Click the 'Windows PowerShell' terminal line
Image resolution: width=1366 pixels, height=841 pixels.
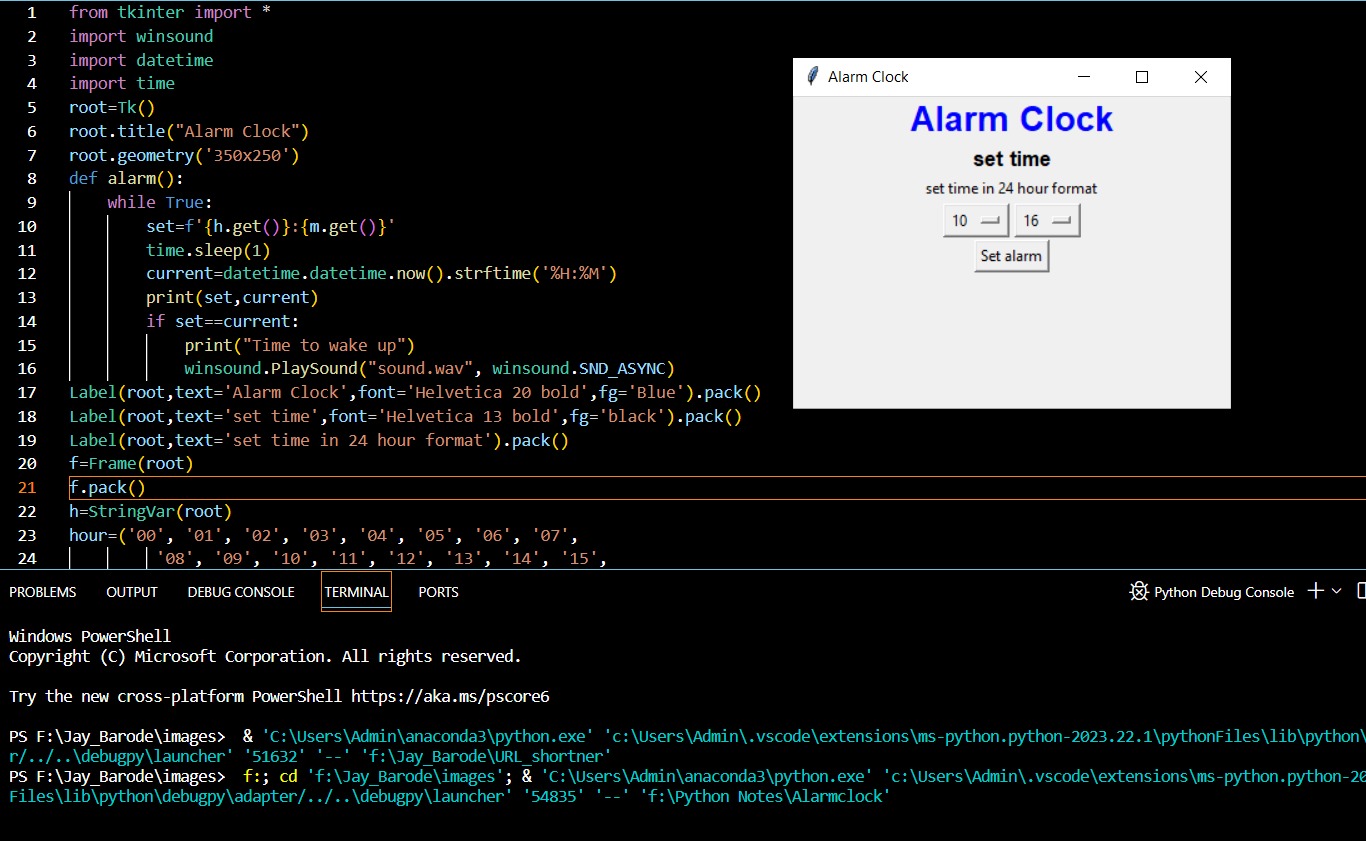point(90,636)
